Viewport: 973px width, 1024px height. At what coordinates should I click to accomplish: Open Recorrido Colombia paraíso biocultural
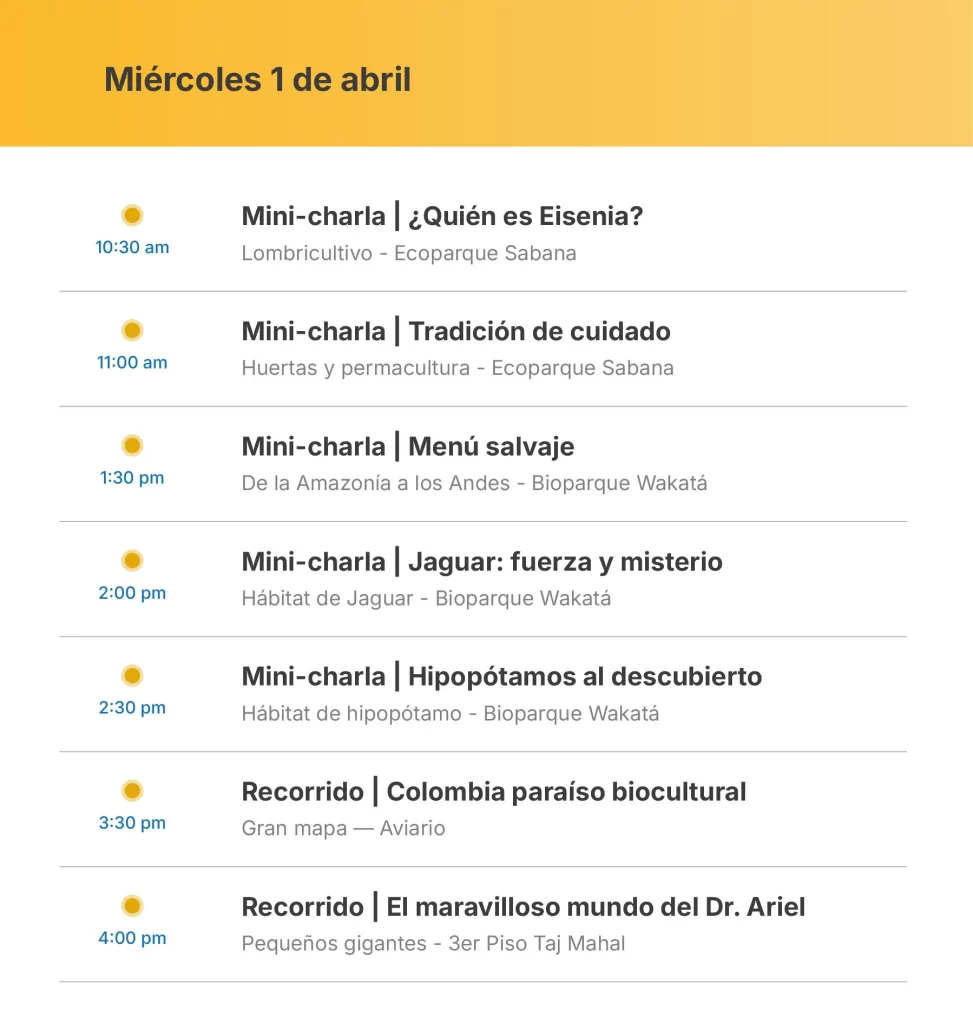[x=494, y=792]
